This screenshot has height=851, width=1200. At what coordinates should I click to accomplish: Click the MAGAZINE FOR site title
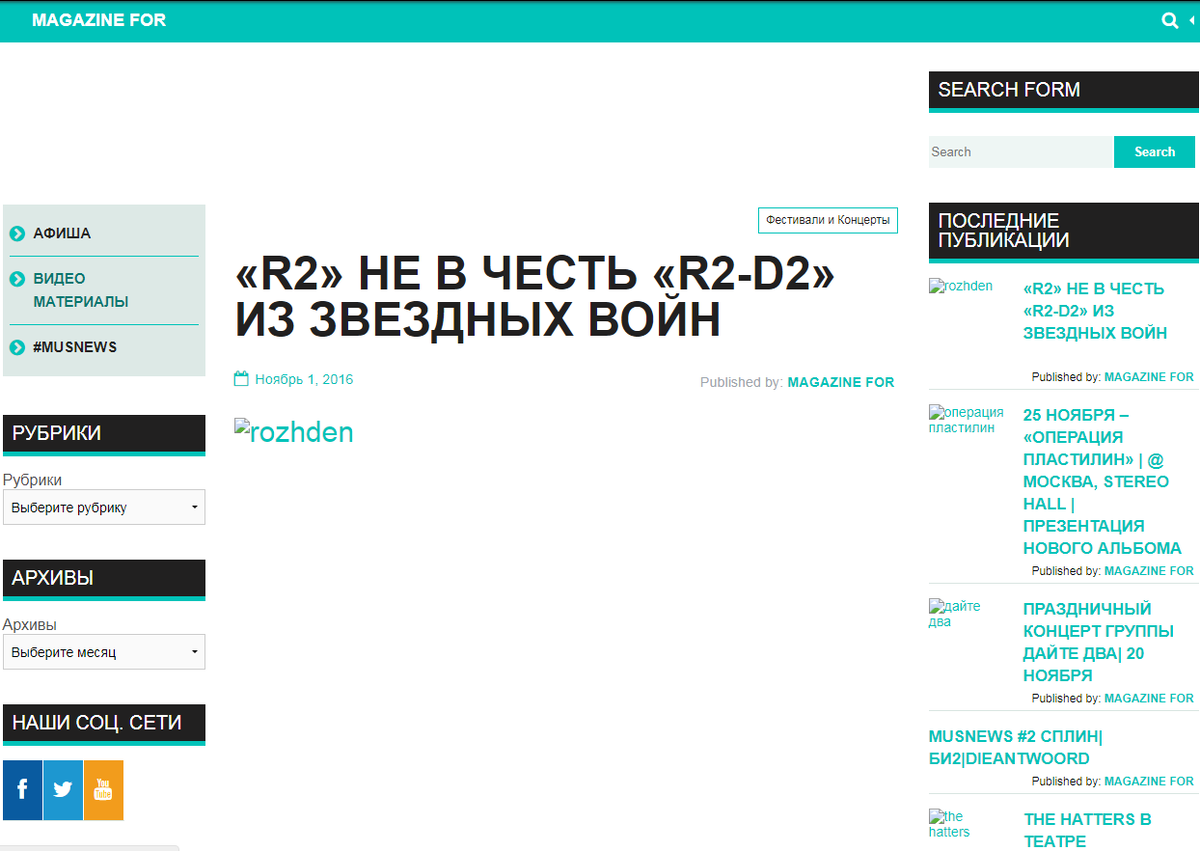(x=99, y=20)
